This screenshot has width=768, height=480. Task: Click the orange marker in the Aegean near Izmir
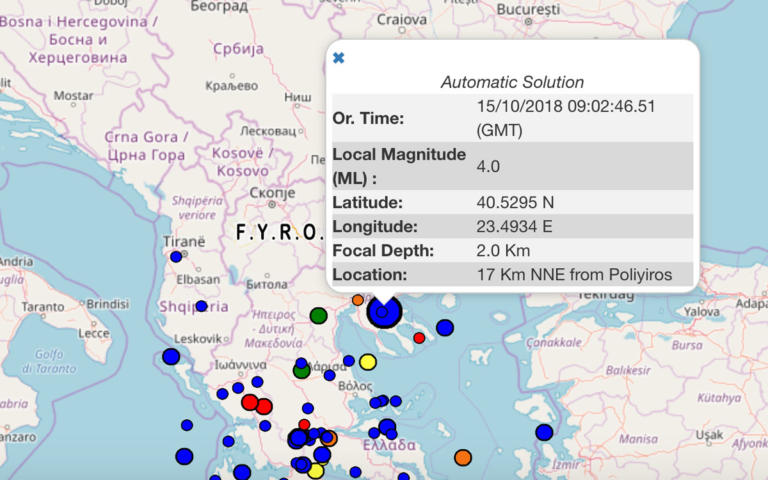coord(462,457)
